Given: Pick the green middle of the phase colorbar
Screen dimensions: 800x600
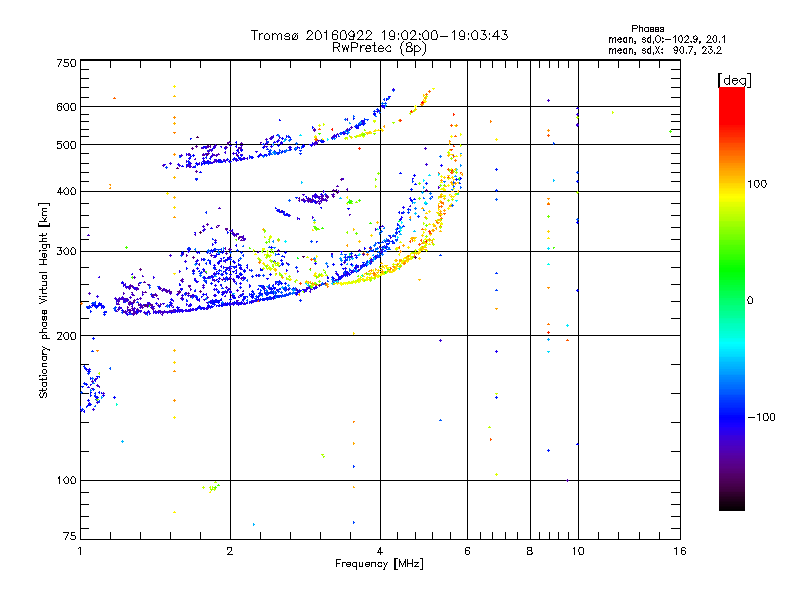Looking at the screenshot, I should click(x=732, y=270).
